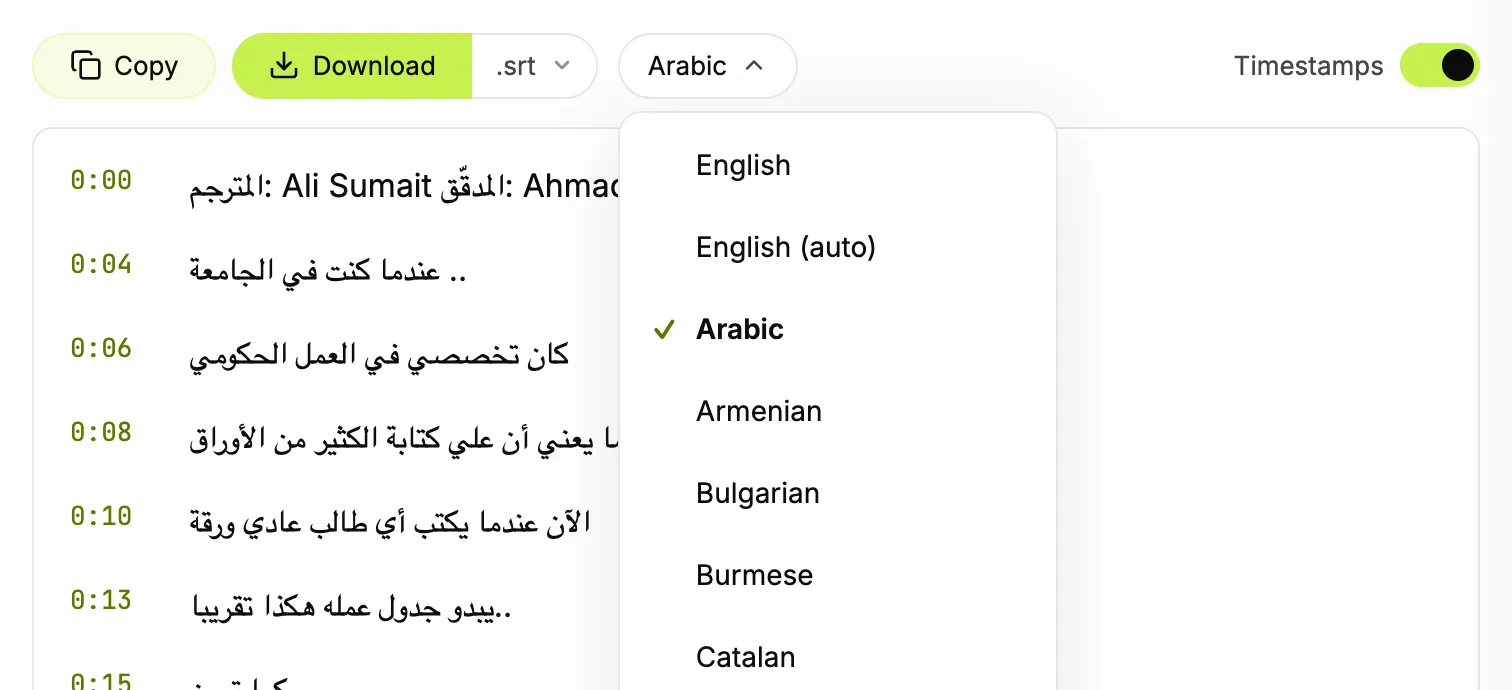Viewport: 1512px width, 690px height.
Task: Select the checked Arabic option
Action: click(838, 329)
